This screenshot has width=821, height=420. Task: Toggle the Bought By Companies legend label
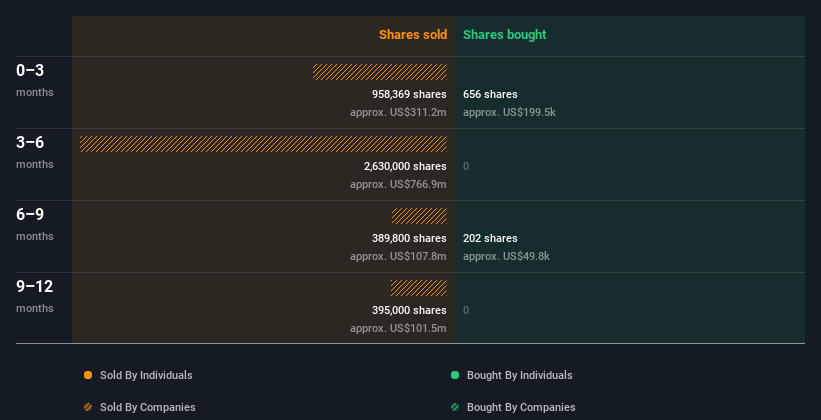click(x=521, y=407)
